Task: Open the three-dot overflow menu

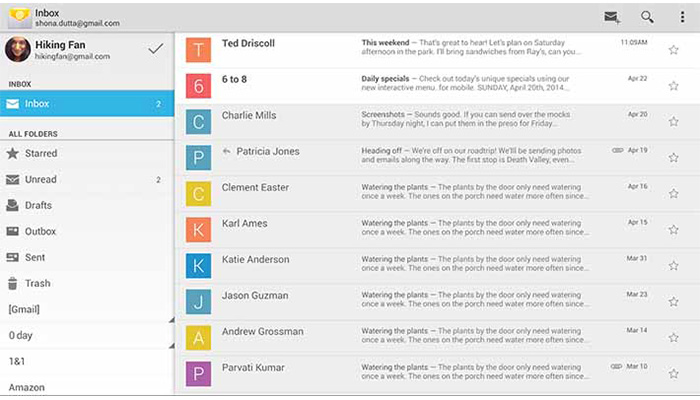Action: (x=682, y=17)
